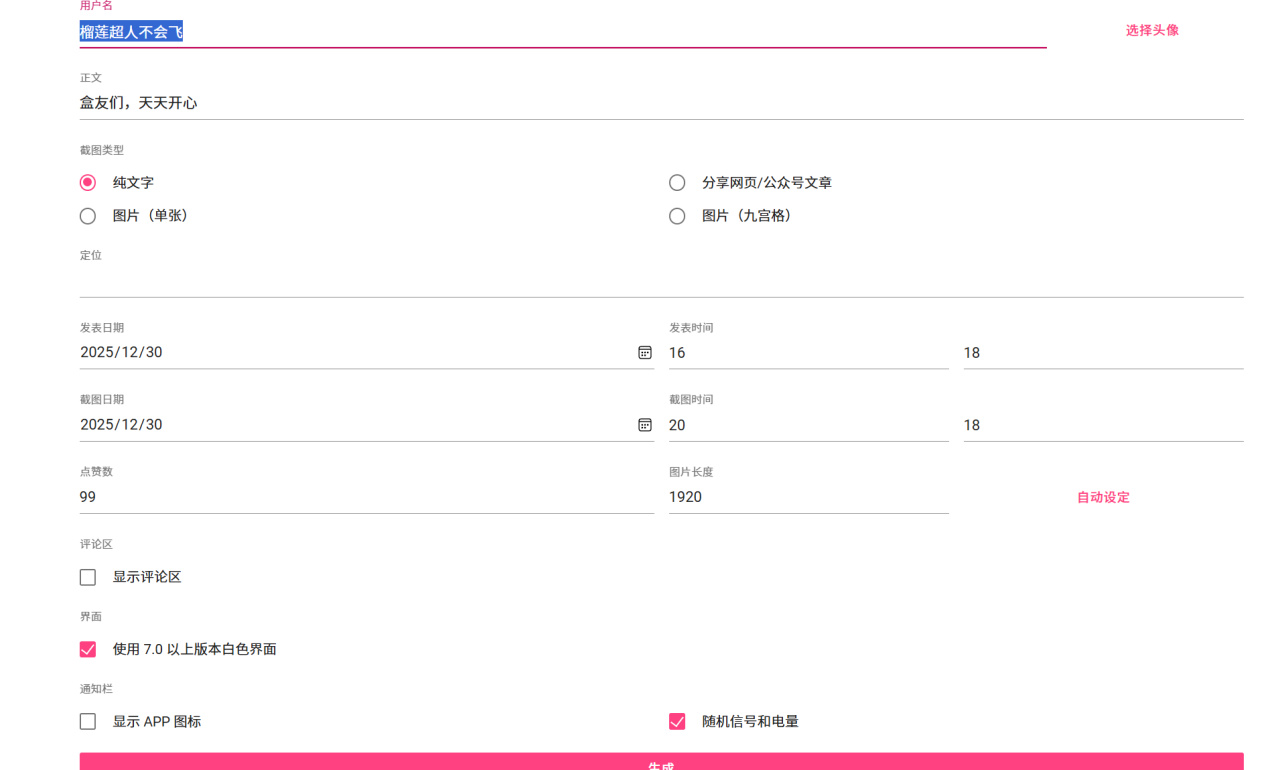
Task: Enable the 显示评论区 checkbox
Action: point(88,578)
